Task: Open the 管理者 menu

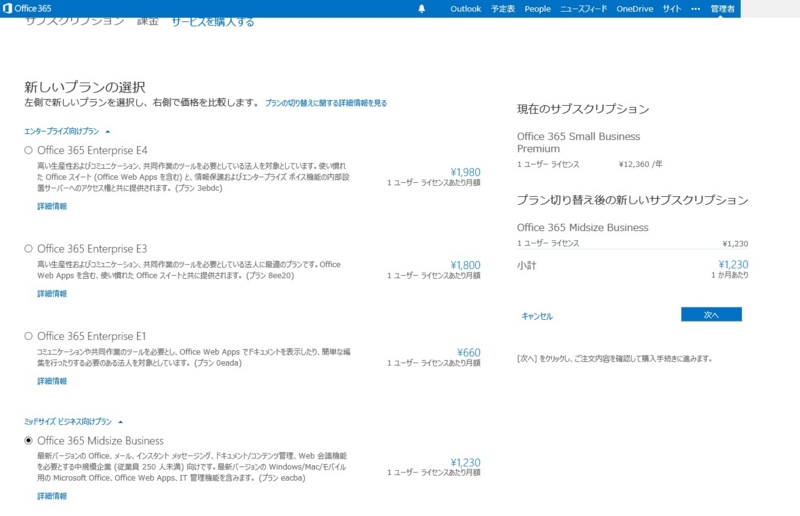Action: pos(722,9)
